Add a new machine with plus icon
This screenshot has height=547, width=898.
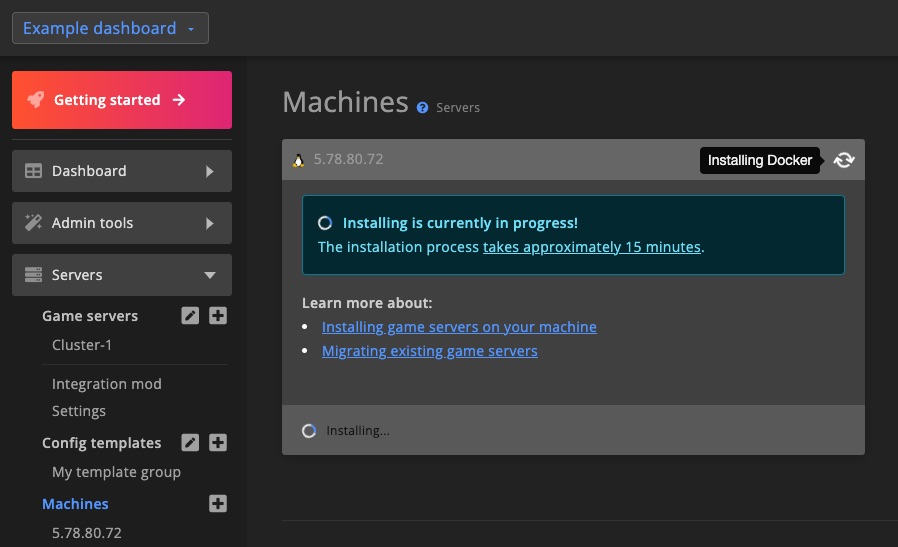point(218,503)
